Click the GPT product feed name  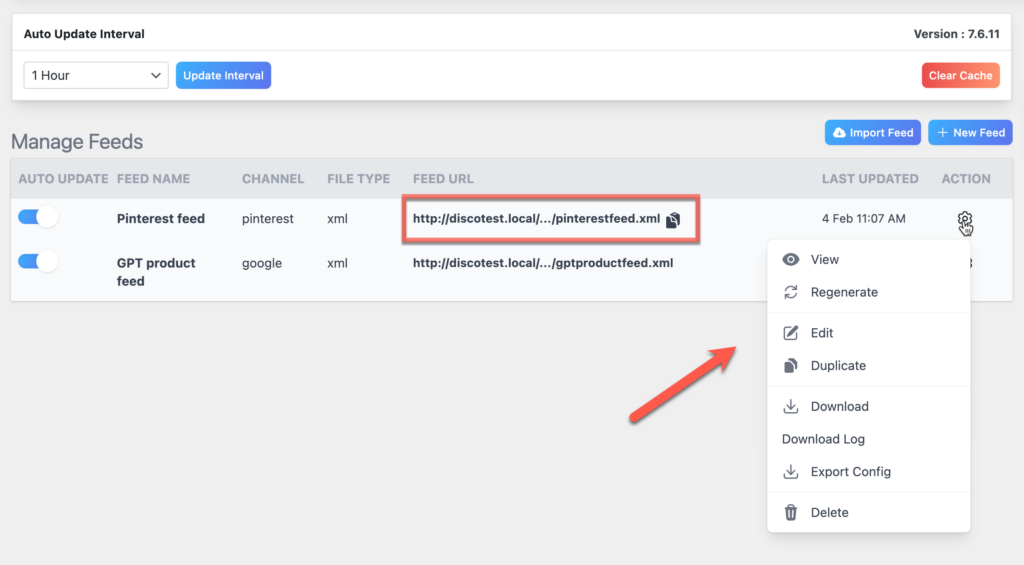(x=156, y=272)
